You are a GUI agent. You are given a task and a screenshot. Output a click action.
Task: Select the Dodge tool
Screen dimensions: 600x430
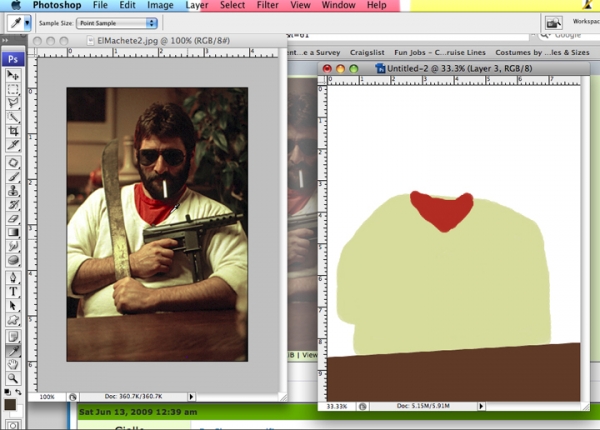point(13,260)
